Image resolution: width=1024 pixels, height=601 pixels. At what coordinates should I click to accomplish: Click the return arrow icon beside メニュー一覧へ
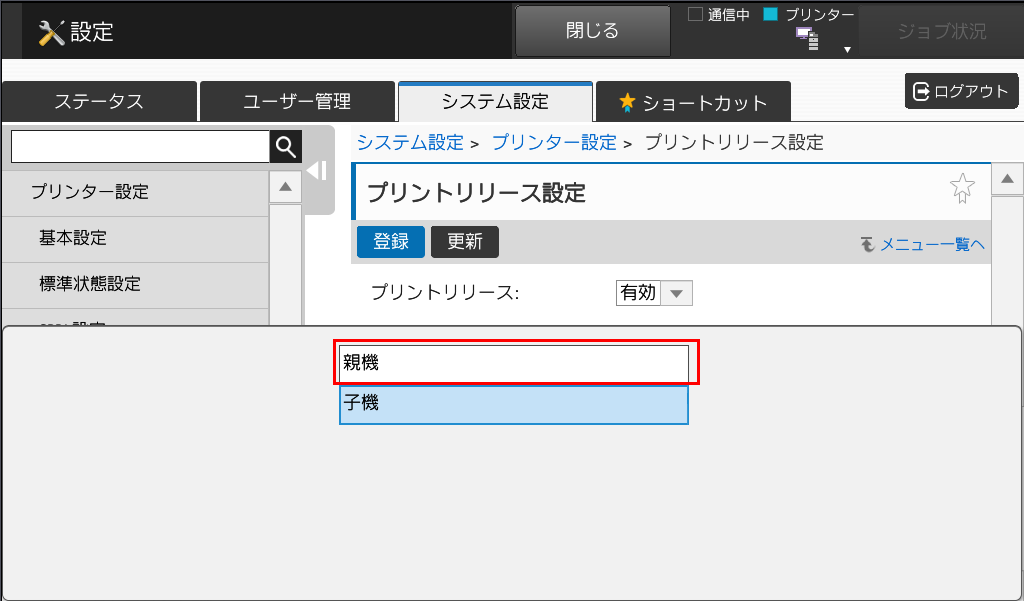pyautogui.click(x=867, y=244)
